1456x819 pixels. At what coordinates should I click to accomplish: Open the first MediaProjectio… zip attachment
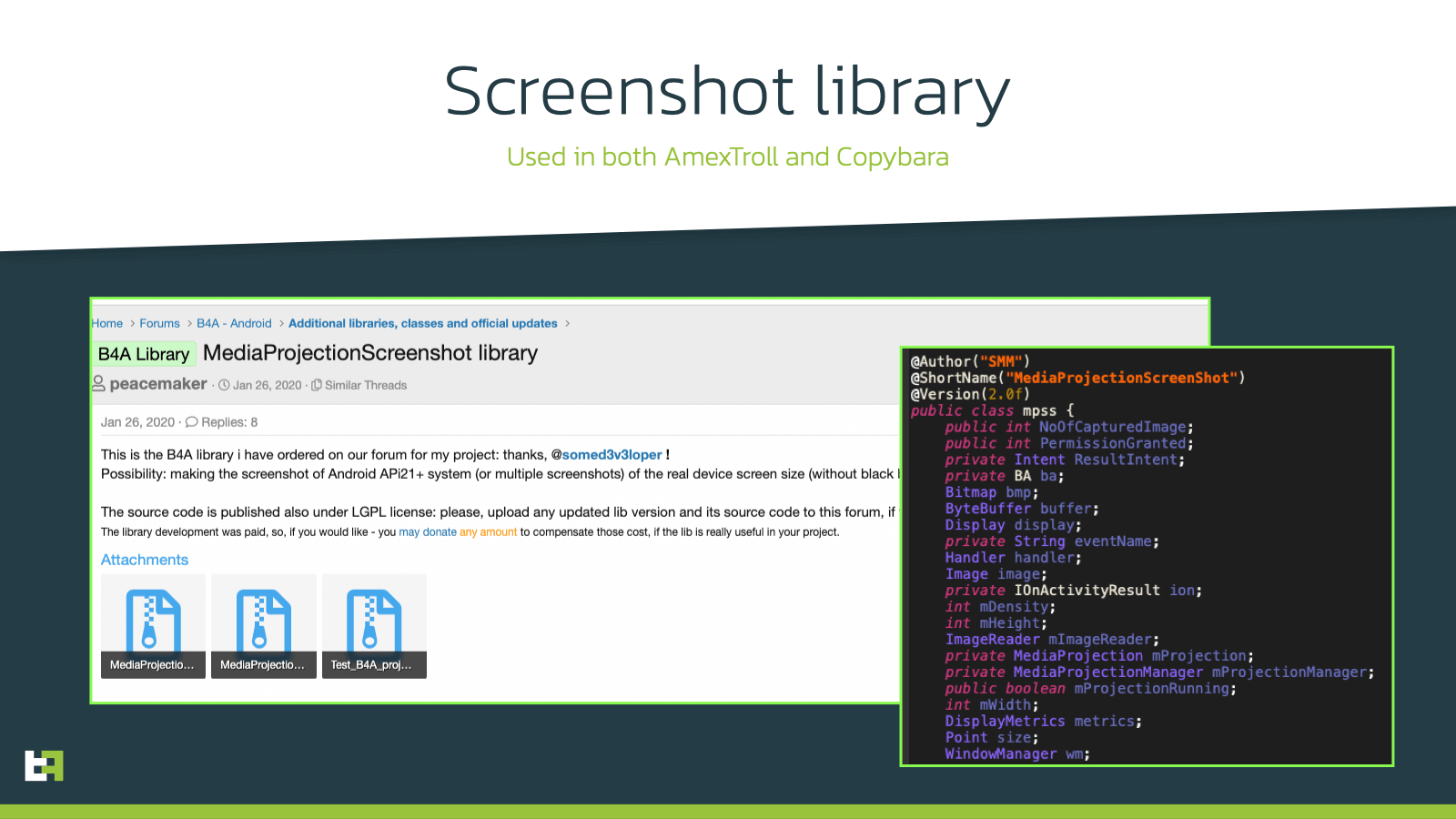point(153,626)
